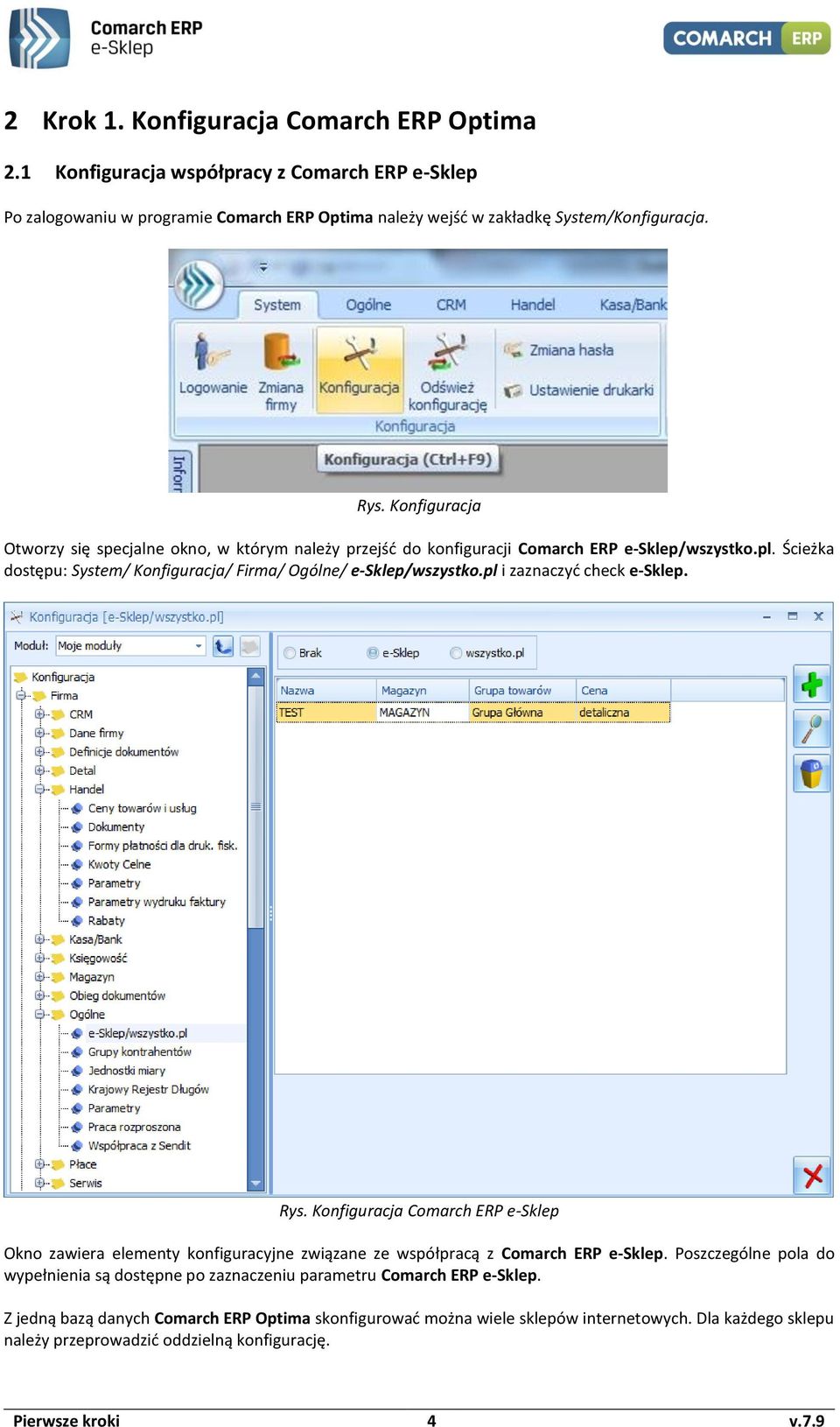The image size is (840, 1427).
Task: Click the tree scrollbar up arrow
Action: coord(256,677)
